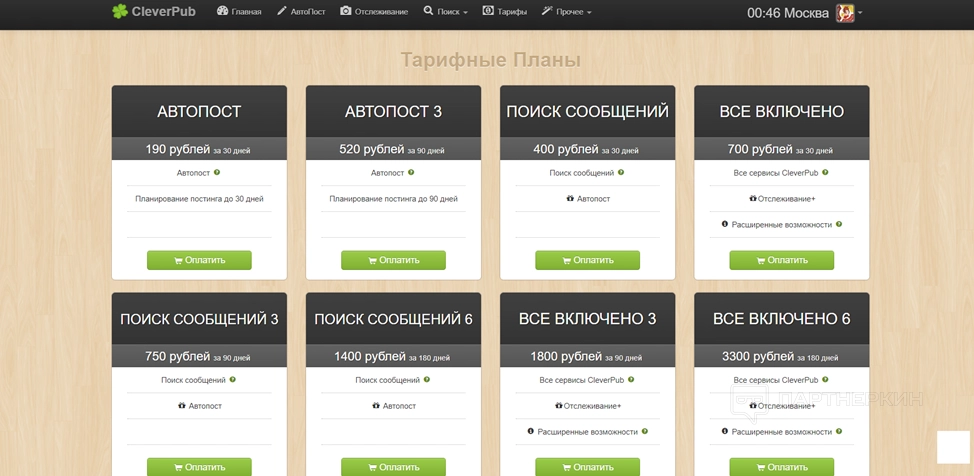Click help icon beside Все сервисы in ВСЕ ВКЛЮЧЕНО 3
The width and height of the screenshot is (974, 476).
pos(631,379)
